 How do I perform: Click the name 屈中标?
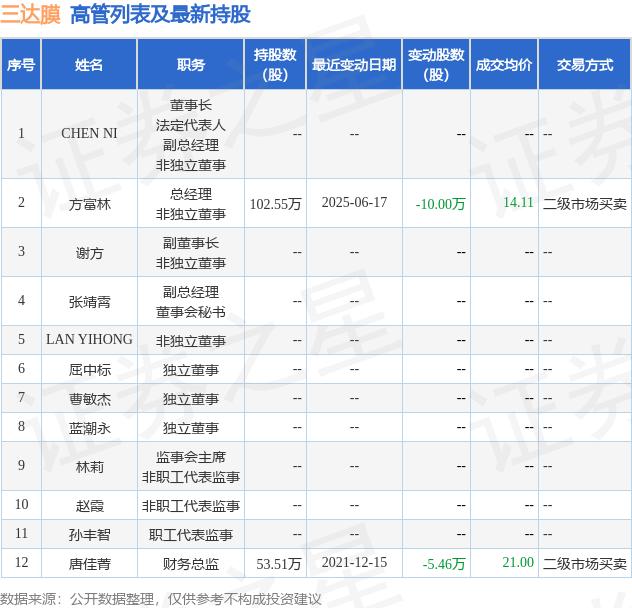click(x=89, y=370)
